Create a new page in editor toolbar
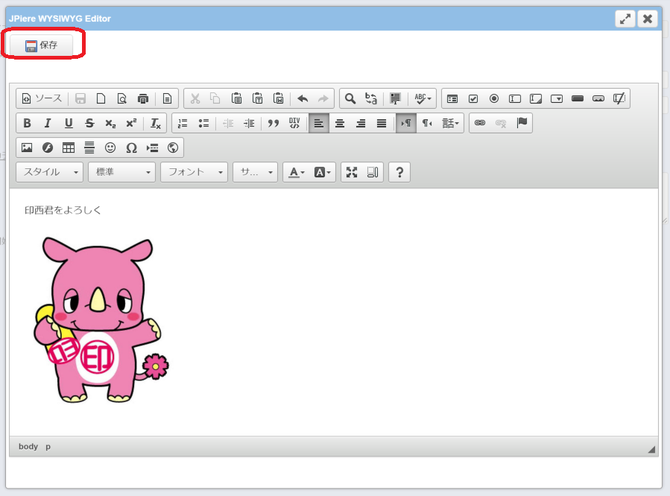The height and width of the screenshot is (496, 670). click(x=101, y=99)
